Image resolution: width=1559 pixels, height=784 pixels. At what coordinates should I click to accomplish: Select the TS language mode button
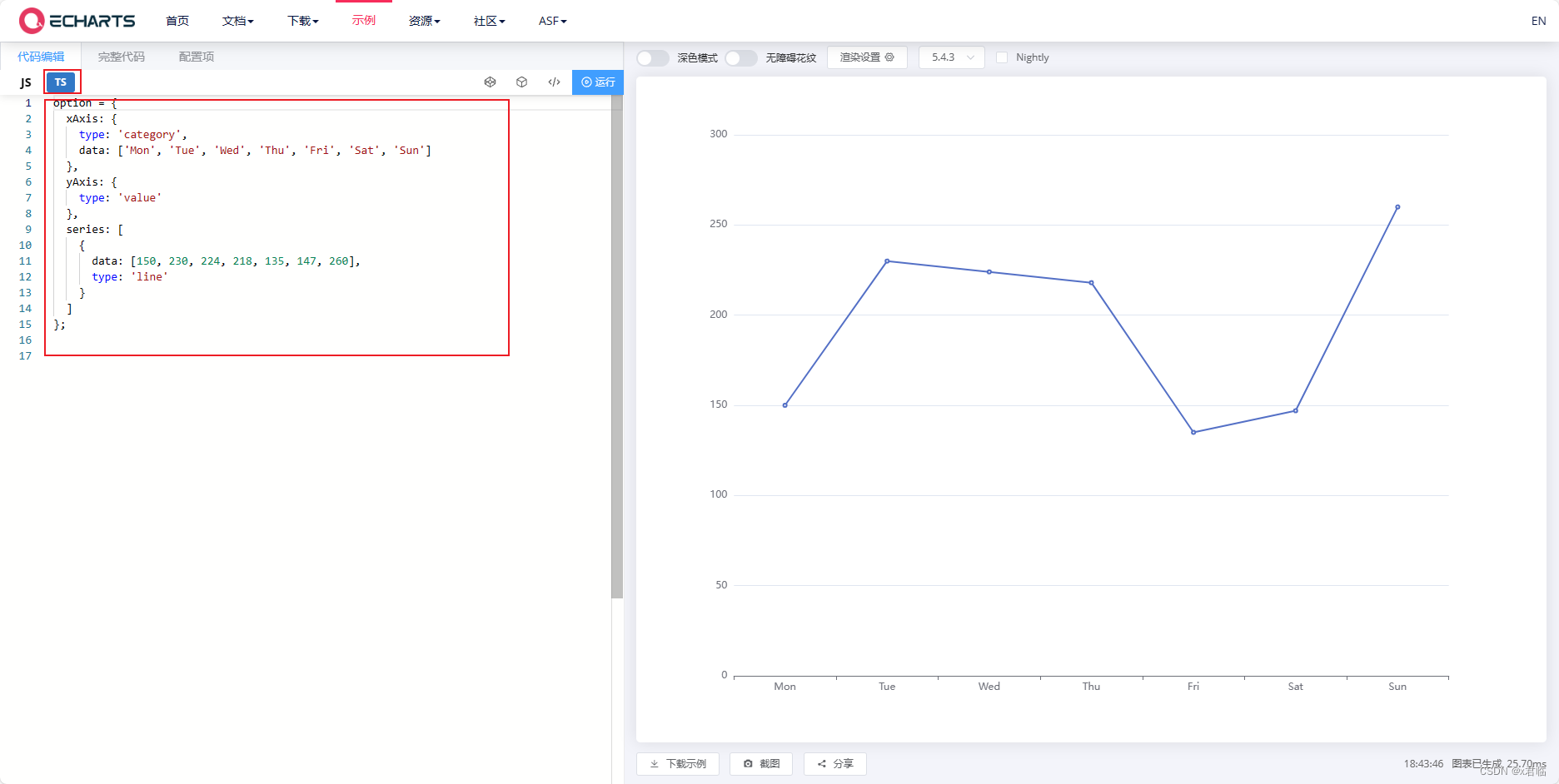click(61, 82)
